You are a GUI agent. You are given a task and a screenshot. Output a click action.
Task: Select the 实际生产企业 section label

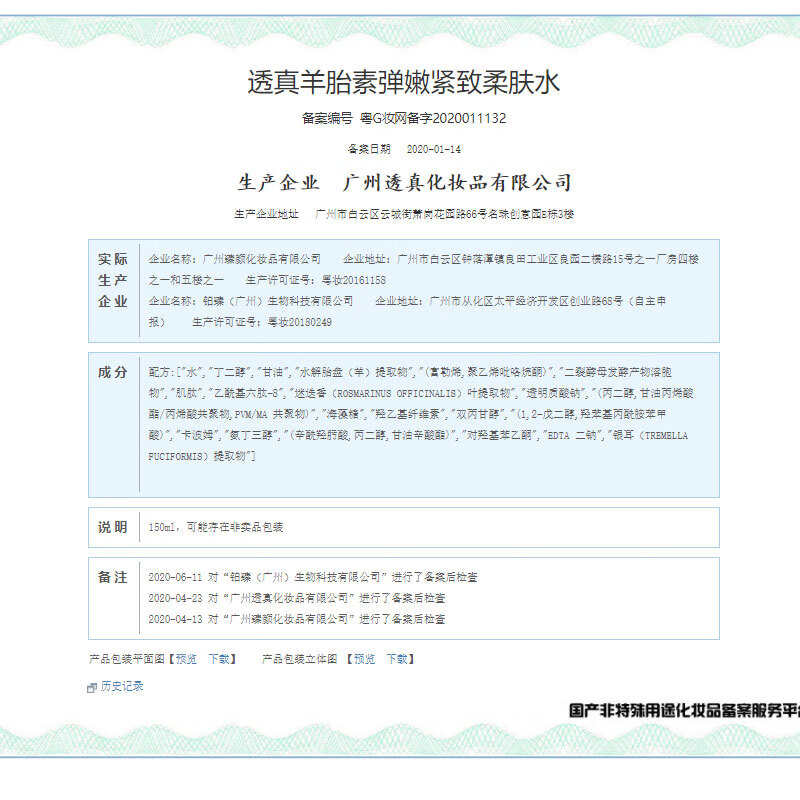tap(113, 280)
